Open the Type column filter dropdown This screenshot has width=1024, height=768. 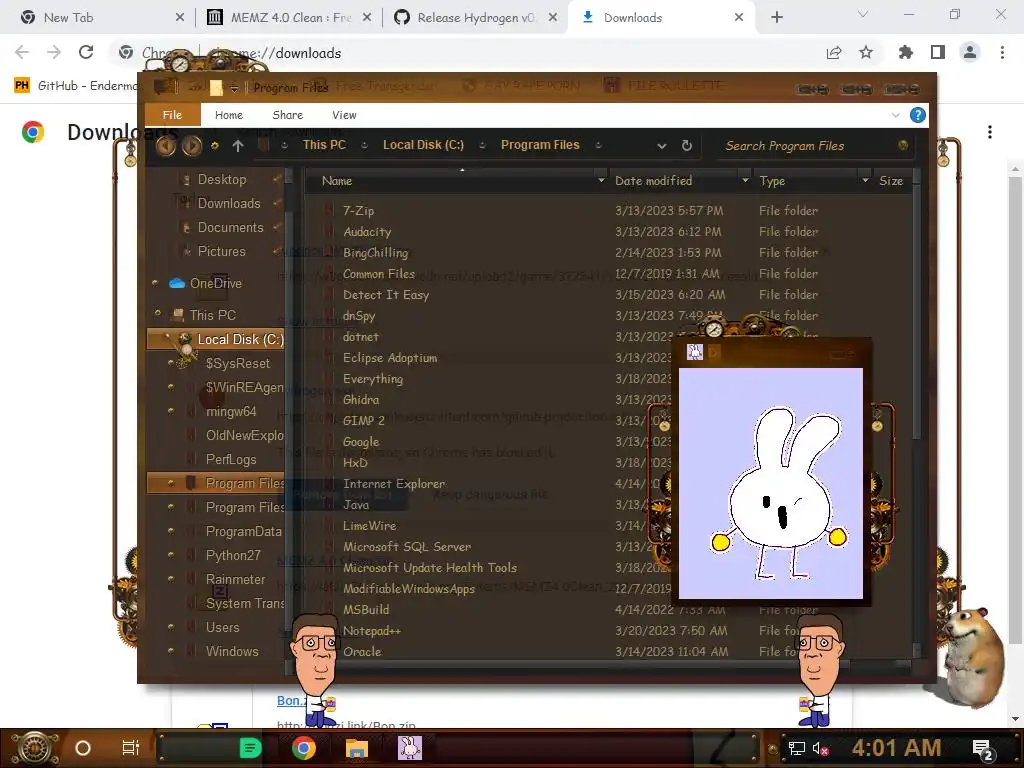(x=865, y=180)
